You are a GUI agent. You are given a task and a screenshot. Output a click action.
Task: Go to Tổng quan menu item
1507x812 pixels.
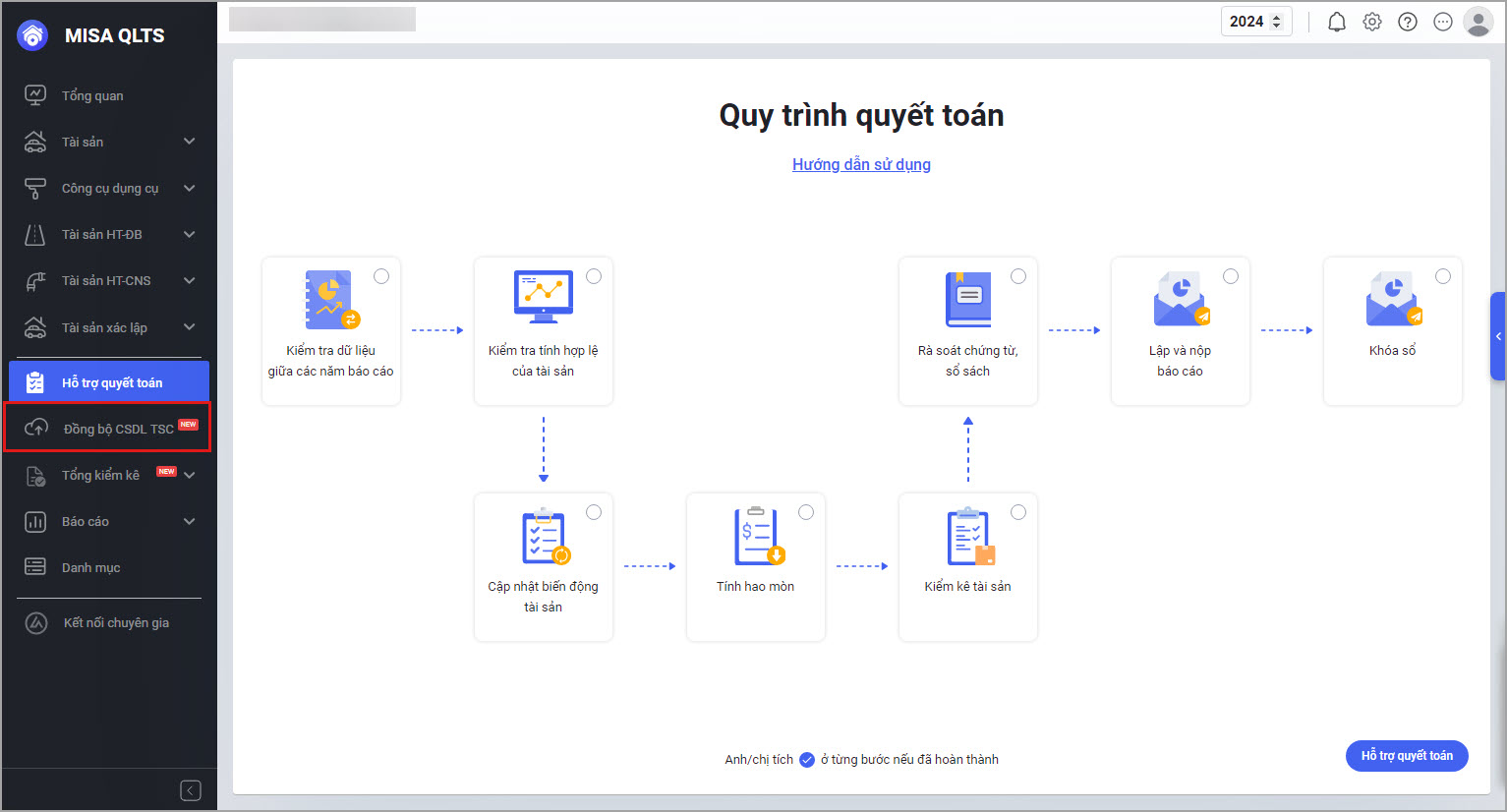(x=109, y=95)
